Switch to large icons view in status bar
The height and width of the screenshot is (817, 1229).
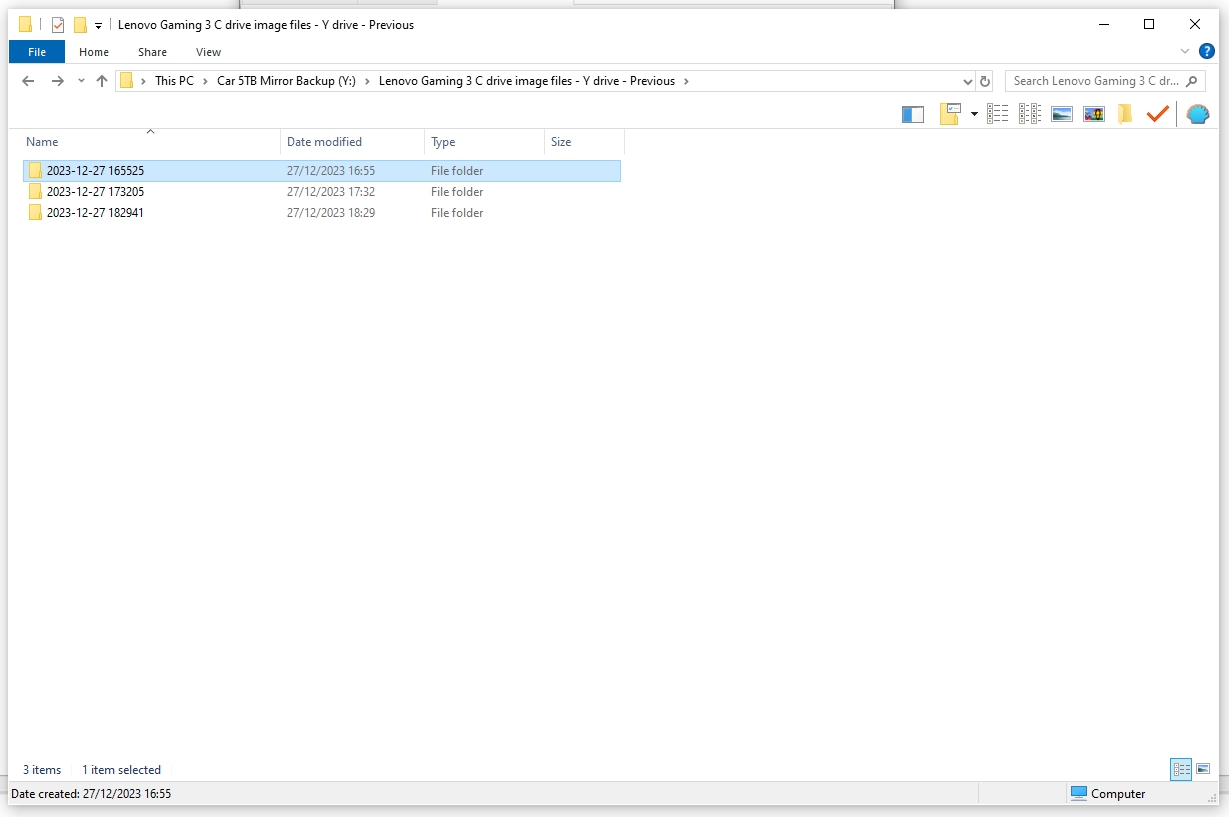(1203, 769)
